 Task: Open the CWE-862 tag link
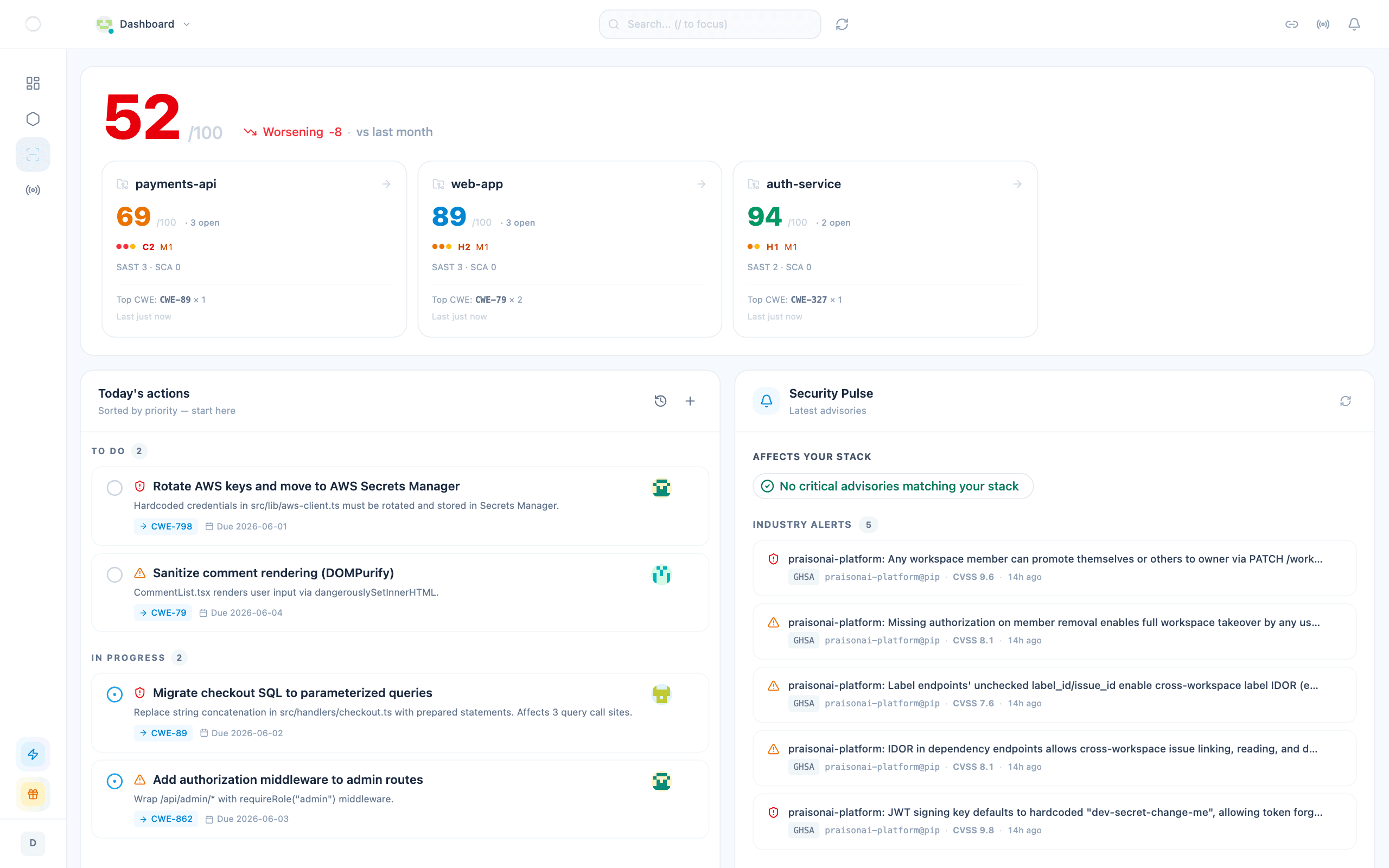click(x=166, y=819)
